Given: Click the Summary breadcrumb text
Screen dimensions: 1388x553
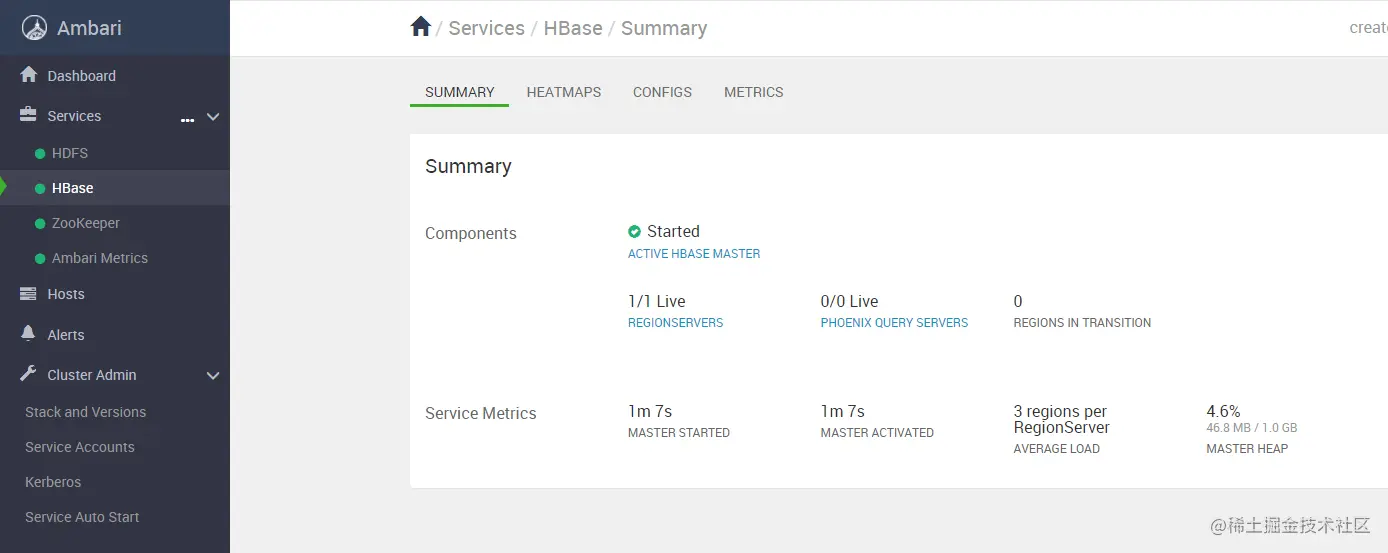Looking at the screenshot, I should click(664, 28).
